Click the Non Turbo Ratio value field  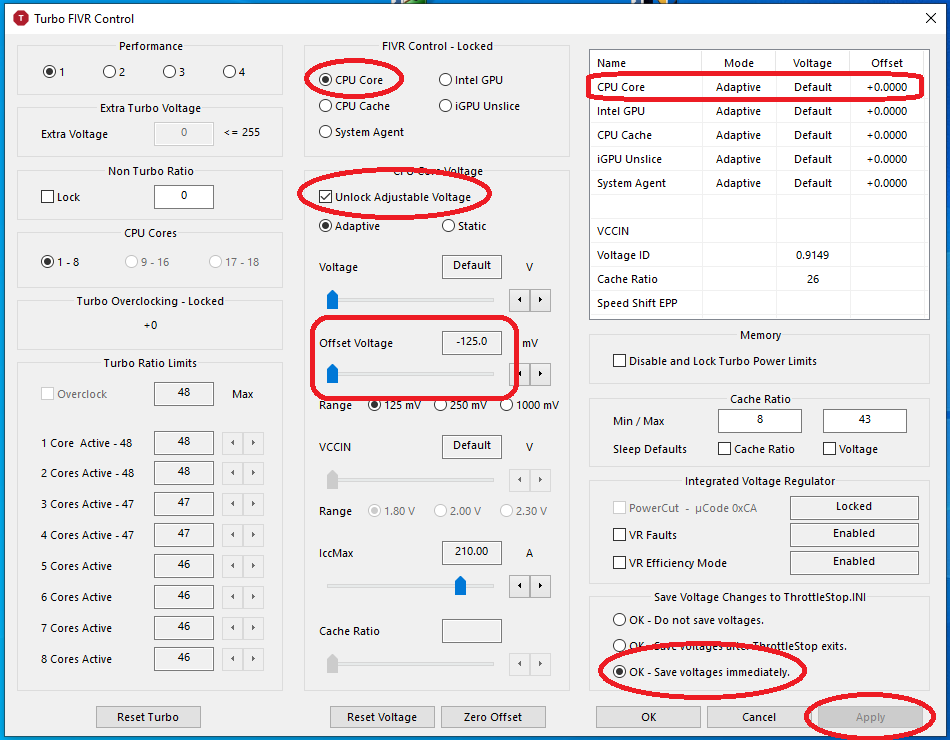click(x=184, y=196)
